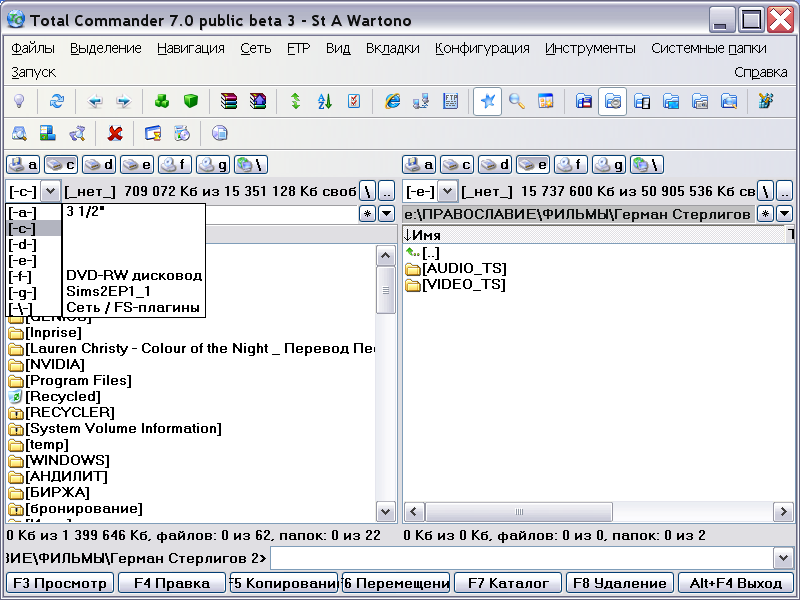The image size is (800, 600).
Task: Open the Выделение menu
Action: pos(106,48)
